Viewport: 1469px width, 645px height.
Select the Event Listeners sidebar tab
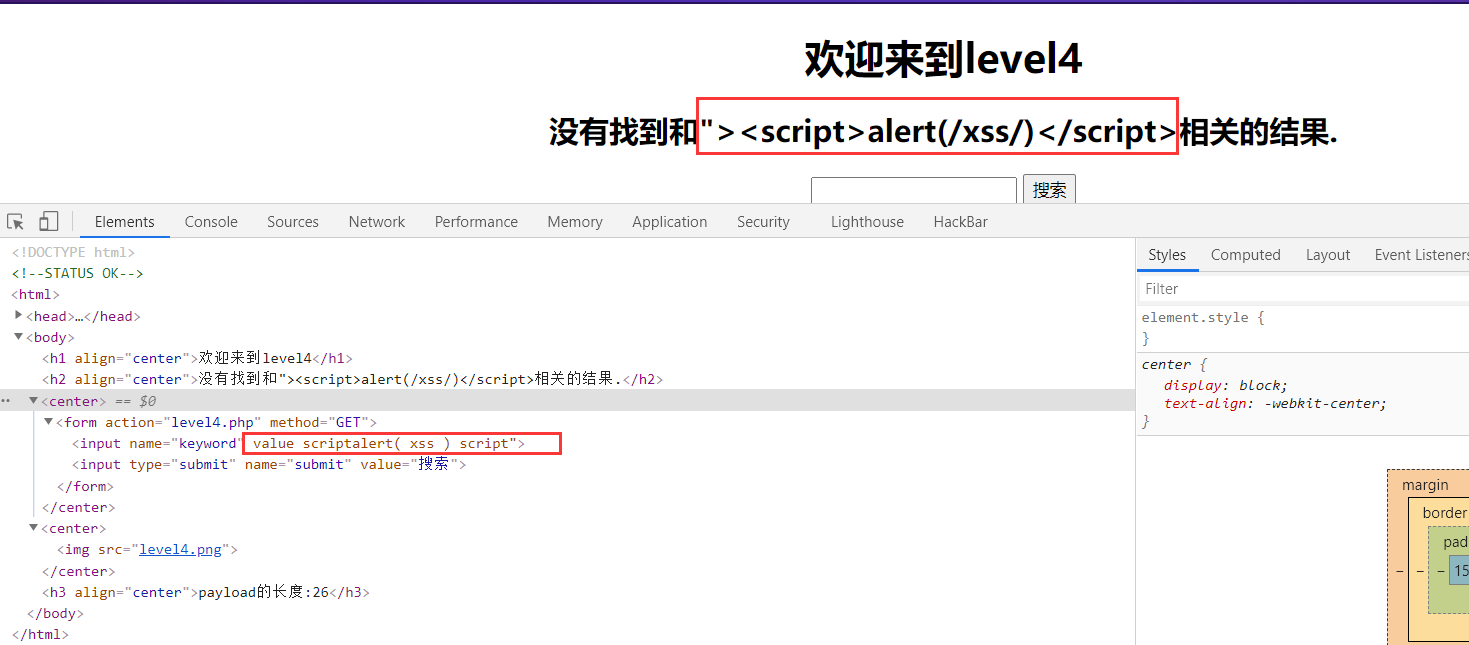click(1421, 255)
